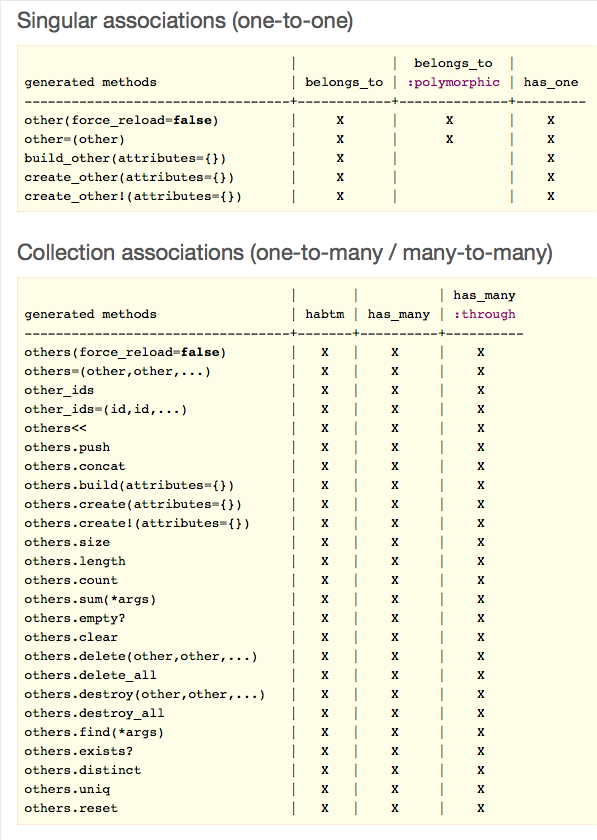Click the 'habtm' column header
The width and height of the screenshot is (597, 840).
(325, 314)
